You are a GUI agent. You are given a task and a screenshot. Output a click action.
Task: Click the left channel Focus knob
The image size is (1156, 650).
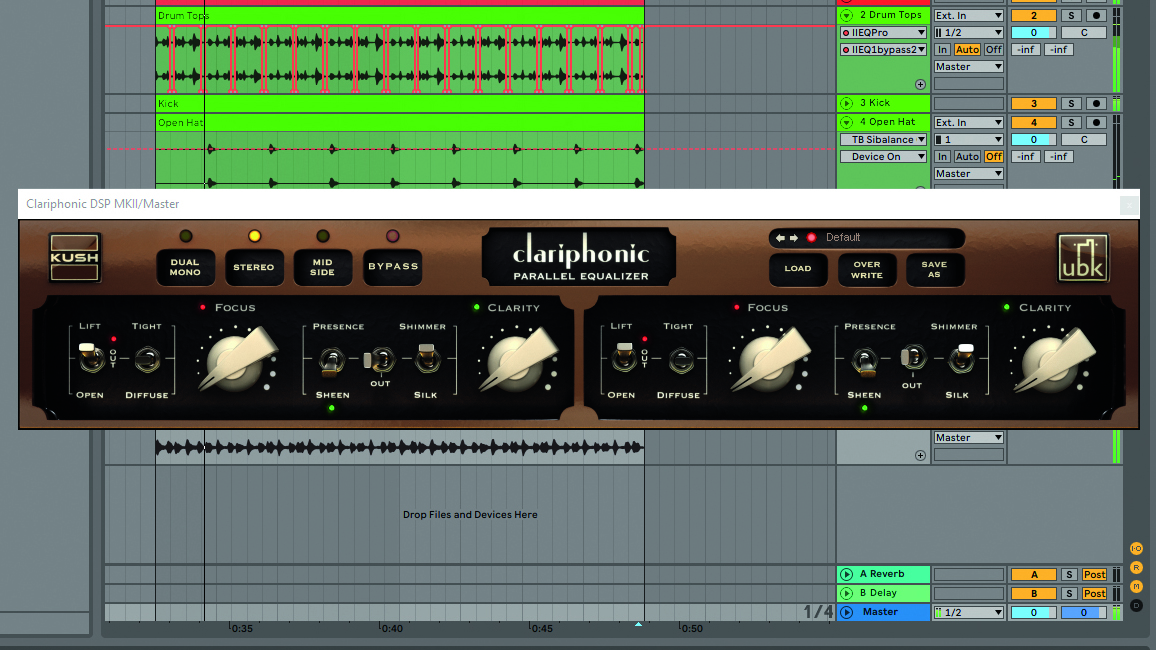pos(236,360)
